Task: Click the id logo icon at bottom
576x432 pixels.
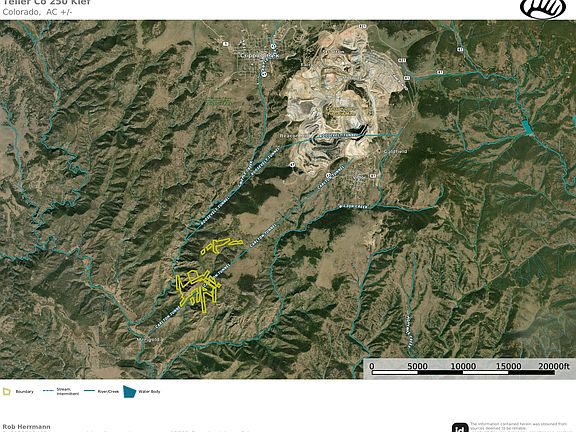Action: point(460,428)
